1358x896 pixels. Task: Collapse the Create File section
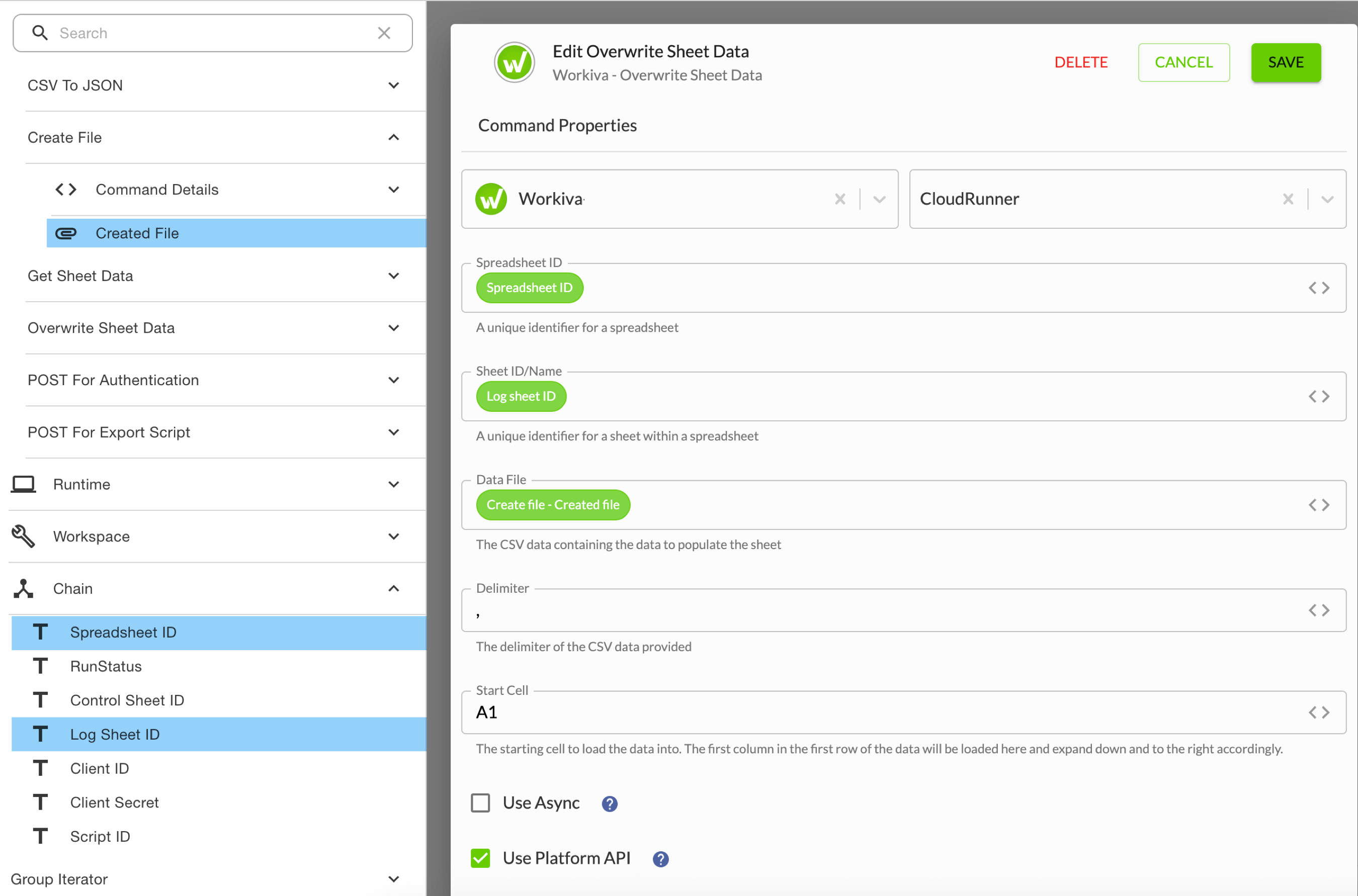[x=393, y=137]
